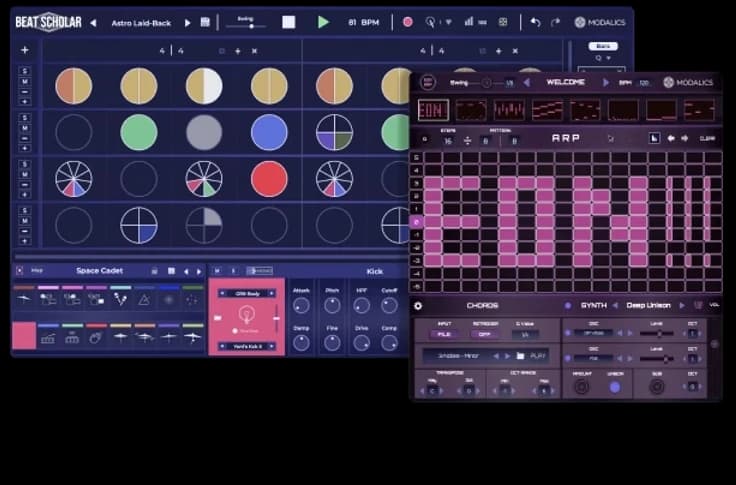The image size is (736, 485).
Task: Select previous synth preset before Deep Unison
Action: [615, 305]
